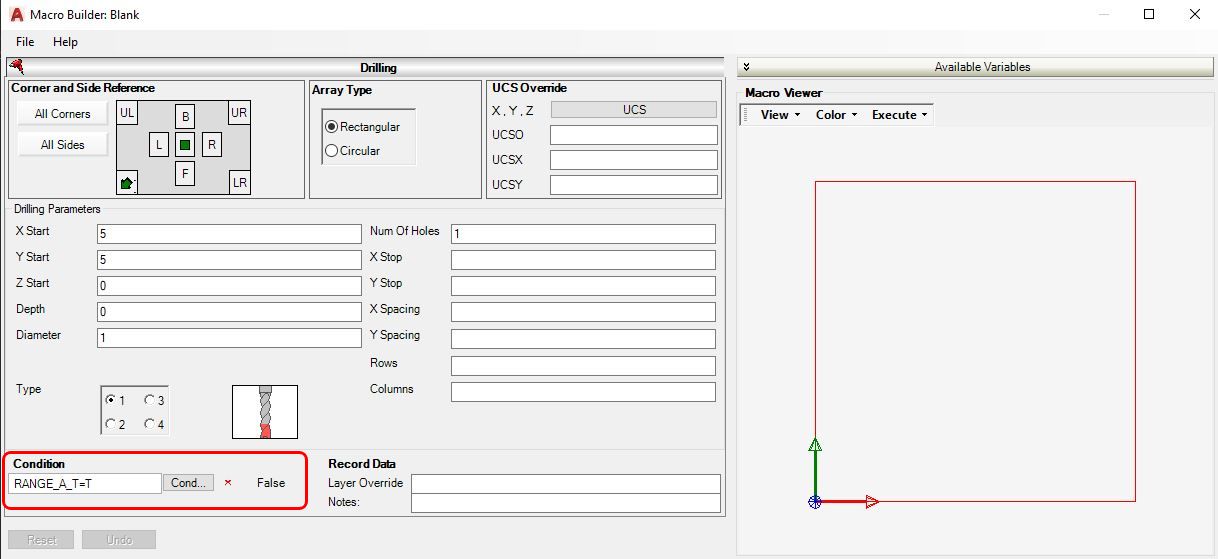Select the Circular array type
The height and width of the screenshot is (559, 1218).
(x=332, y=151)
